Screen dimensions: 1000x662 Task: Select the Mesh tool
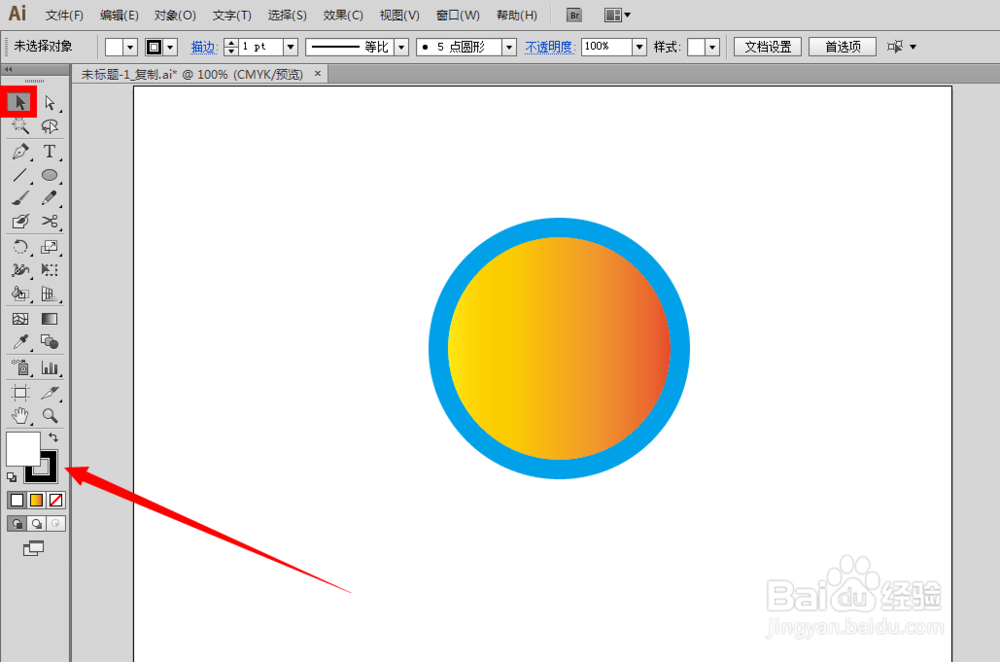click(x=20, y=318)
